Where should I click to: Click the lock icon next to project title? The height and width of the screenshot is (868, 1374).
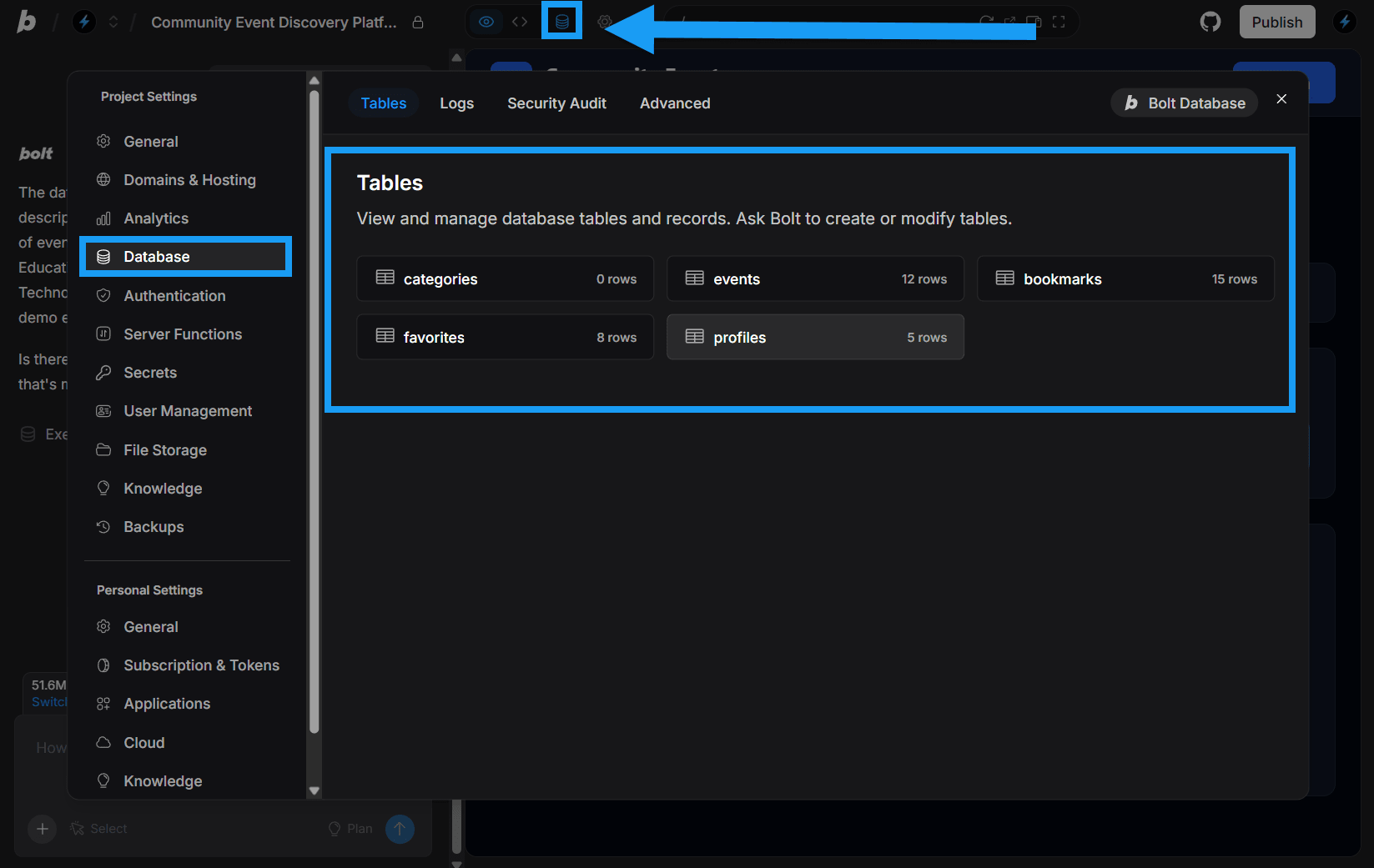point(418,22)
